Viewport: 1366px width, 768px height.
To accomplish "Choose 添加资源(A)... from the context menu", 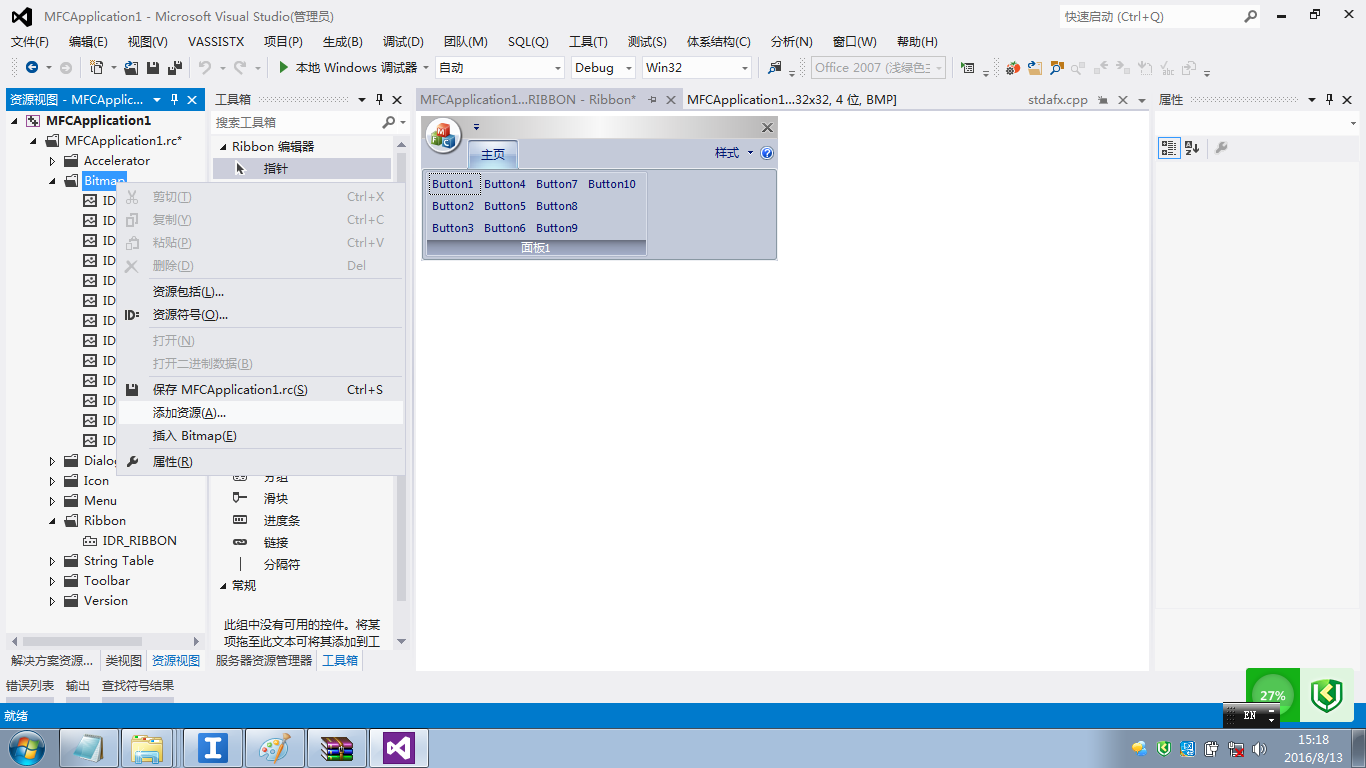I will pyautogui.click(x=260, y=413).
